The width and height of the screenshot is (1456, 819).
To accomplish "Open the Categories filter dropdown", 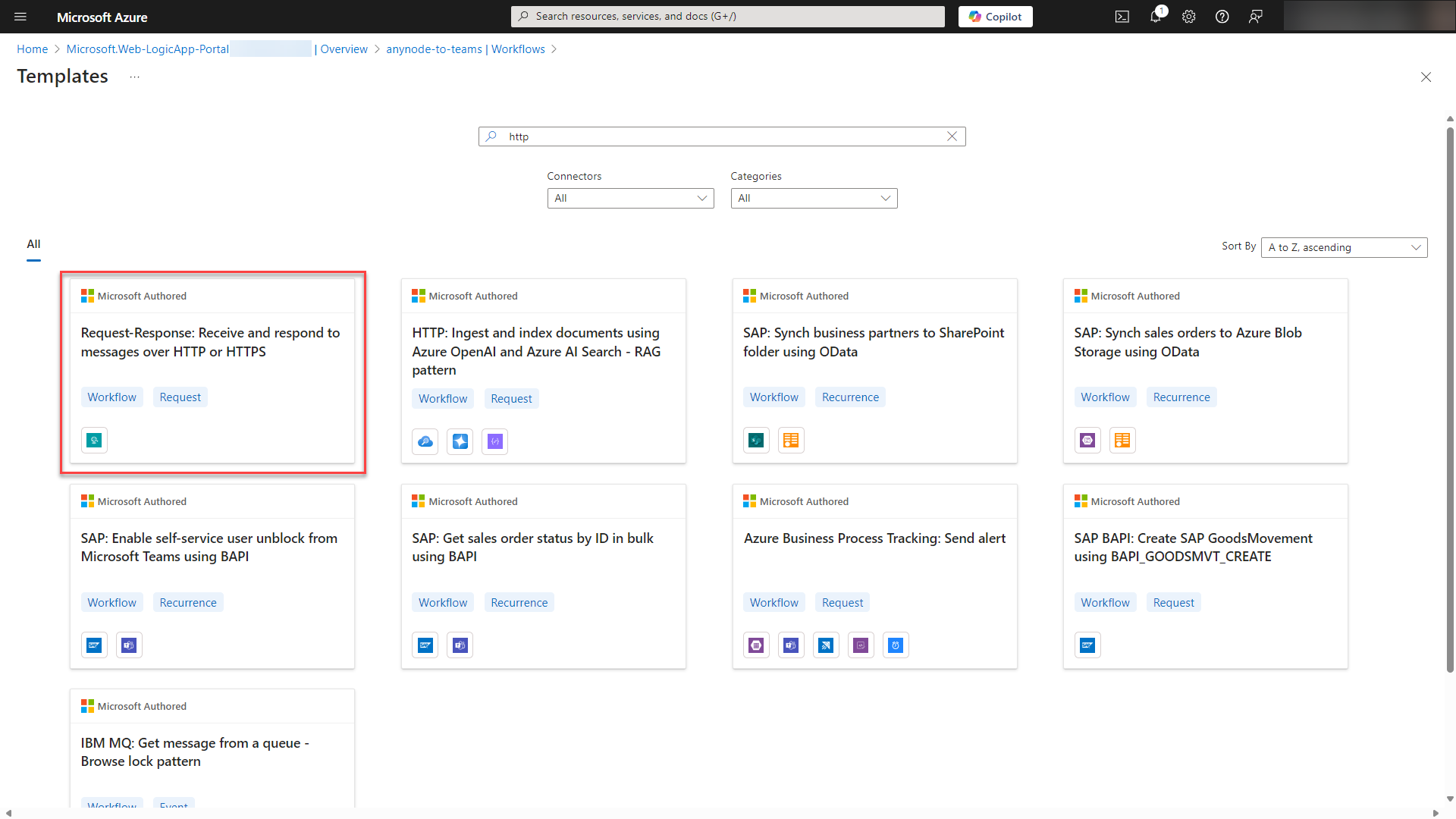I will 814,198.
